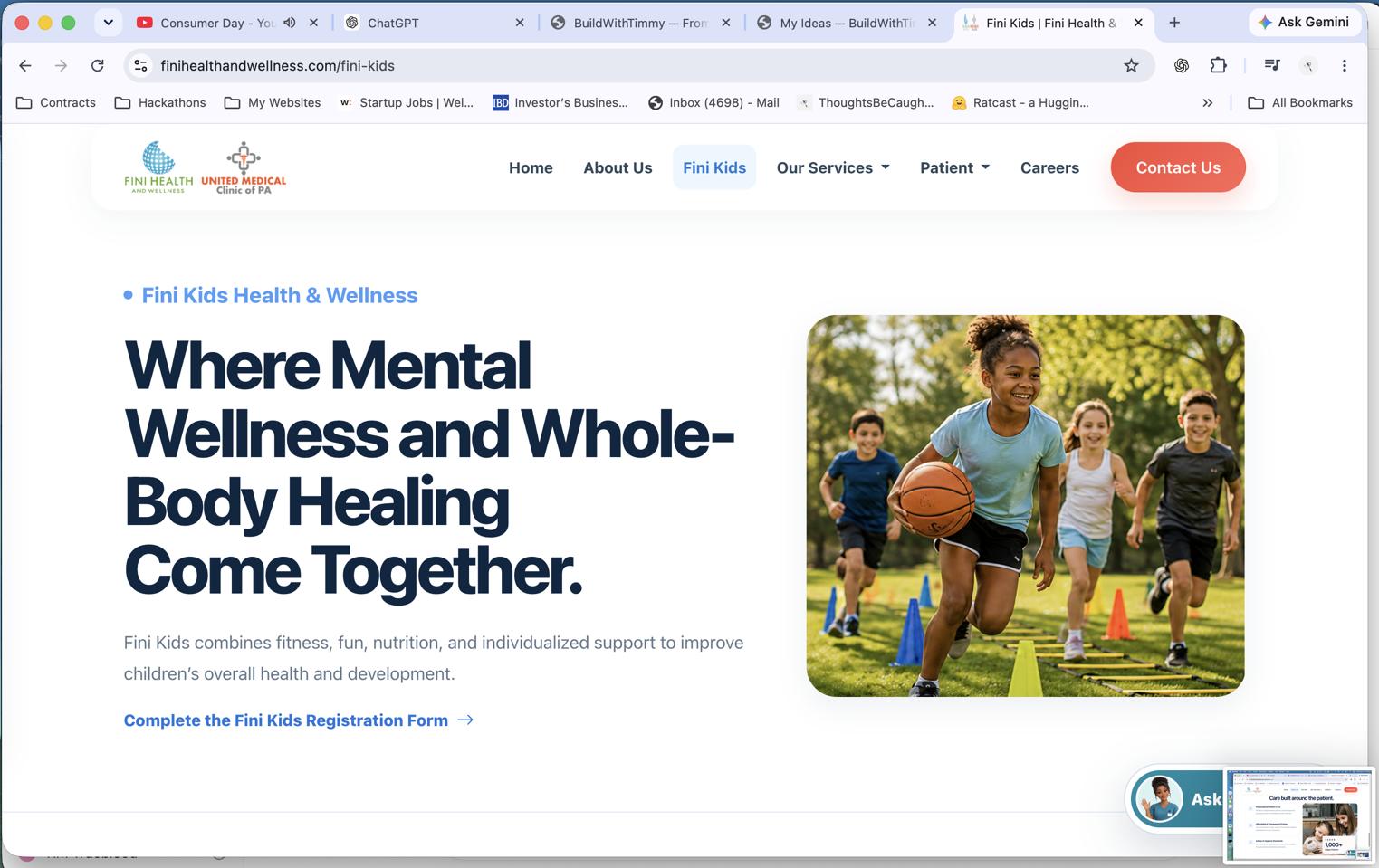This screenshot has height=868, width=1379.
Task: Close the My Ideas — BuildWithTimmy tab
Action: click(932, 23)
